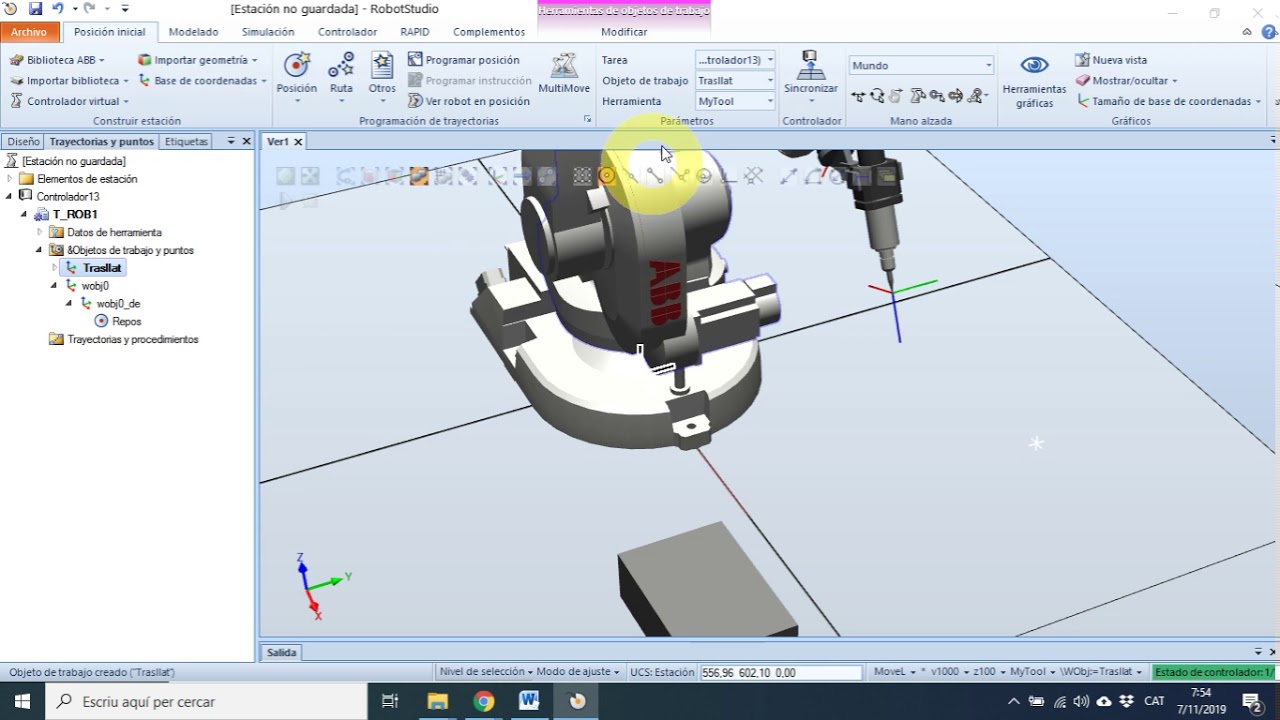Open the Etiquetas panel tab
The height and width of the screenshot is (720, 1280).
186,142
